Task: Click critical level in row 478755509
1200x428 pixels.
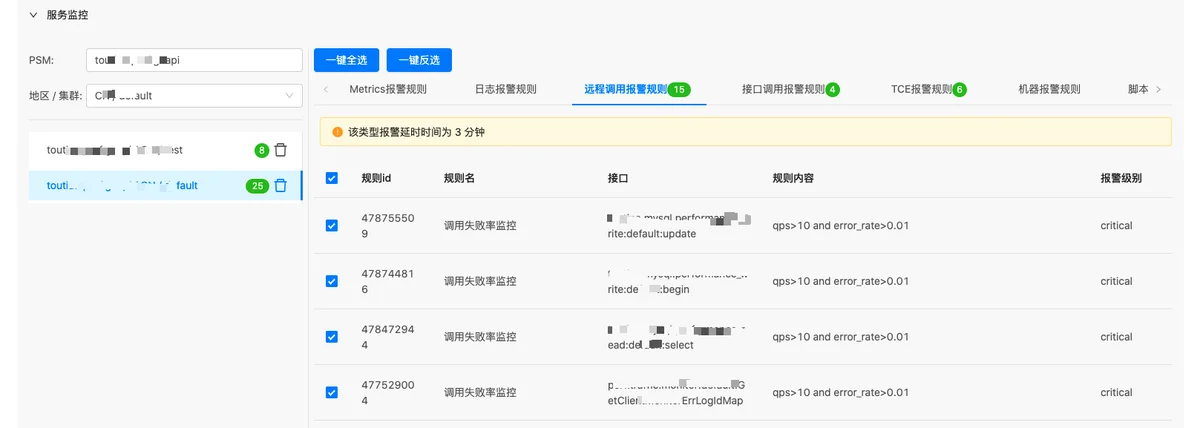Action: (1116, 225)
